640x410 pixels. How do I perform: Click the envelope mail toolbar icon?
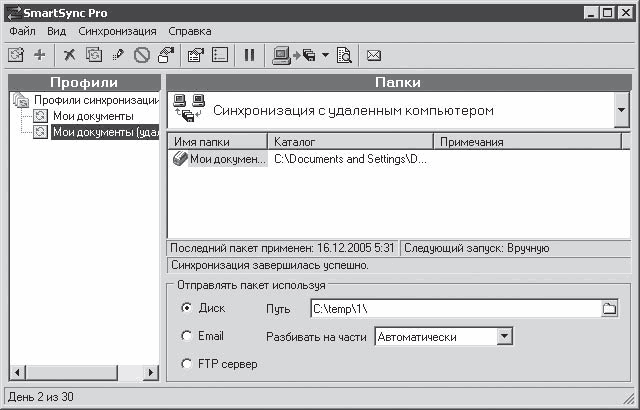pos(374,55)
